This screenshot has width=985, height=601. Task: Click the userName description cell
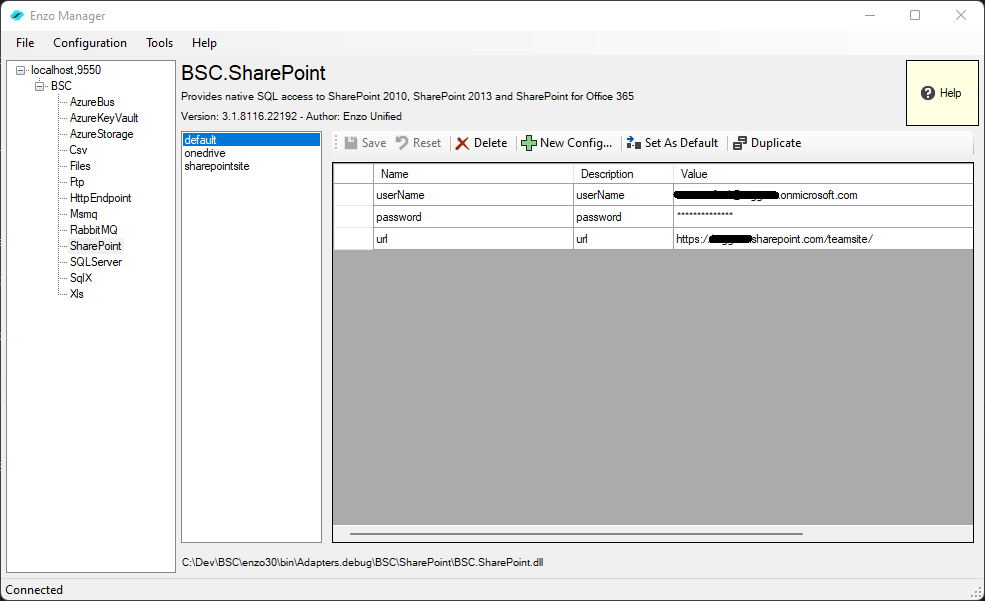(x=623, y=195)
